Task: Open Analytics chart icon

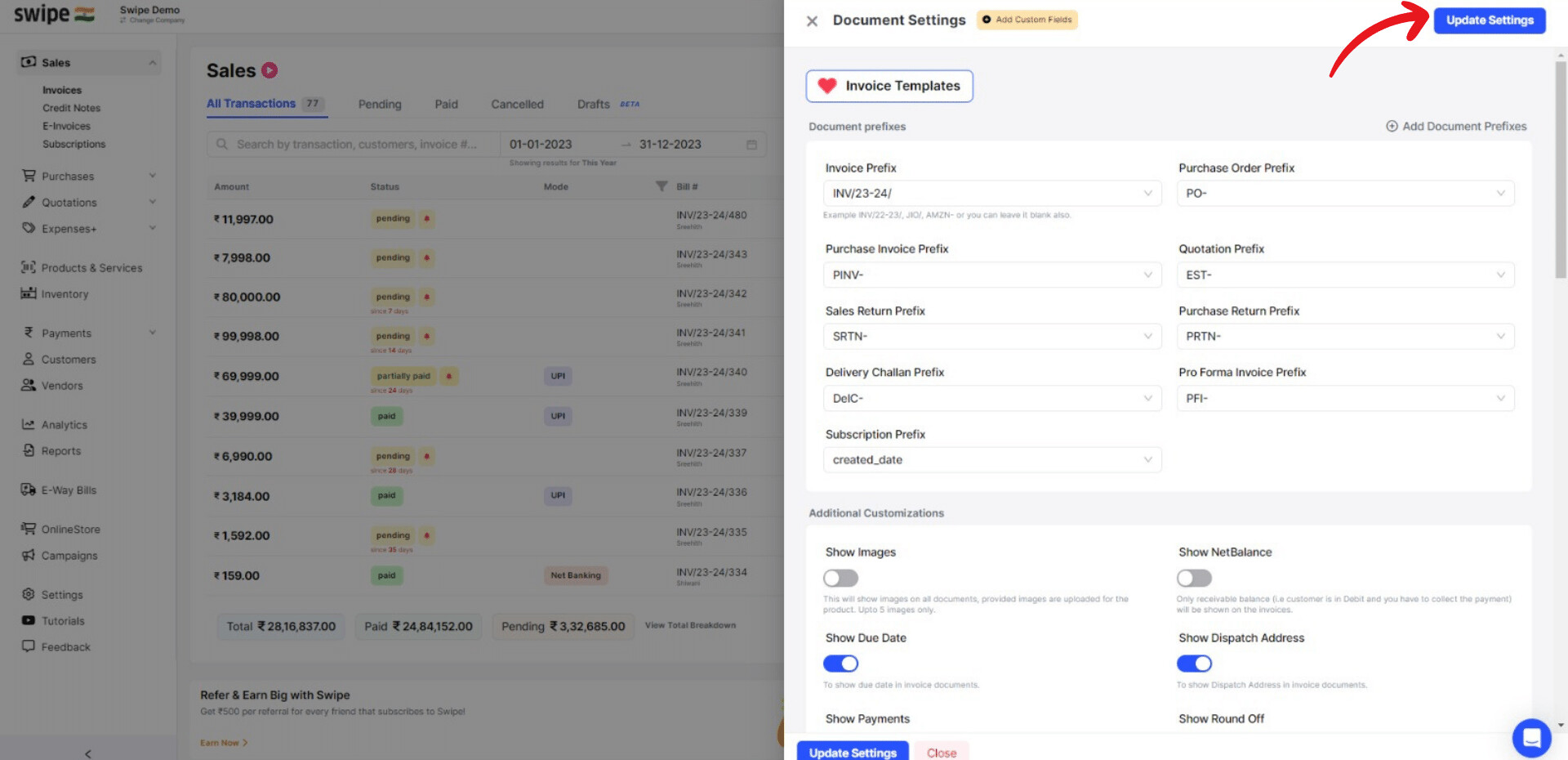Action: coord(29,424)
